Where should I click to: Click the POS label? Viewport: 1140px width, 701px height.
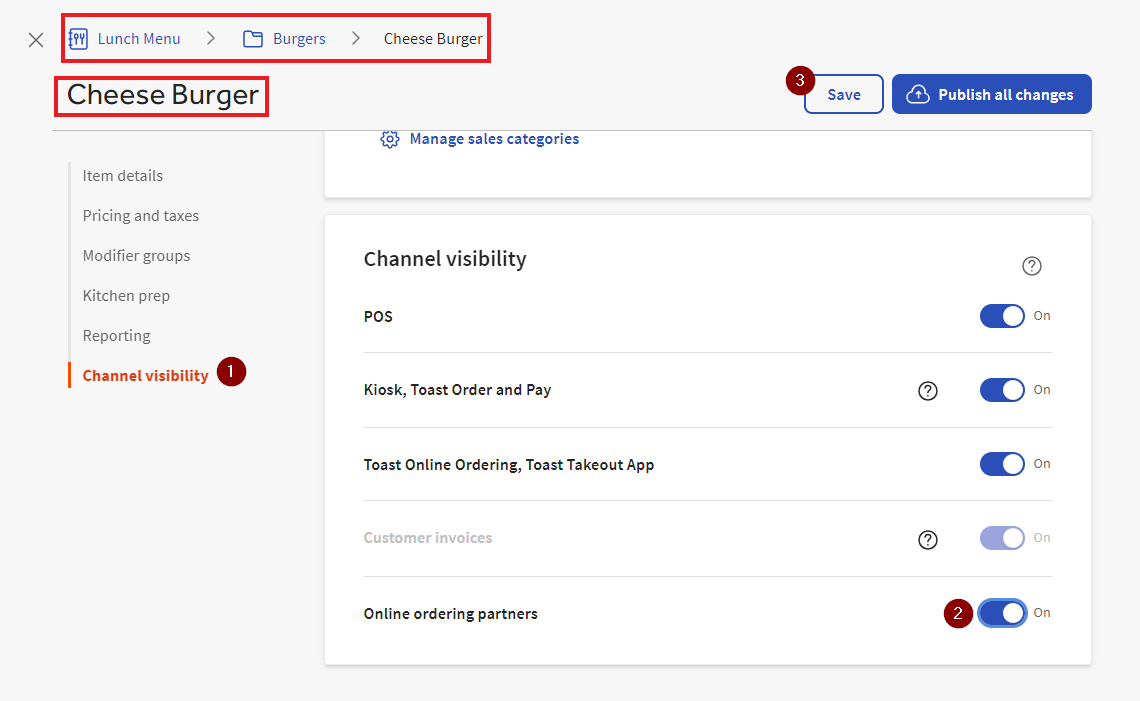pos(378,317)
